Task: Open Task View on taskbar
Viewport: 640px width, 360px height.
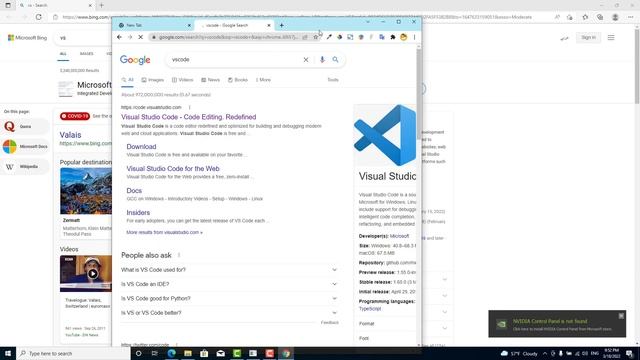Action: click(155, 353)
